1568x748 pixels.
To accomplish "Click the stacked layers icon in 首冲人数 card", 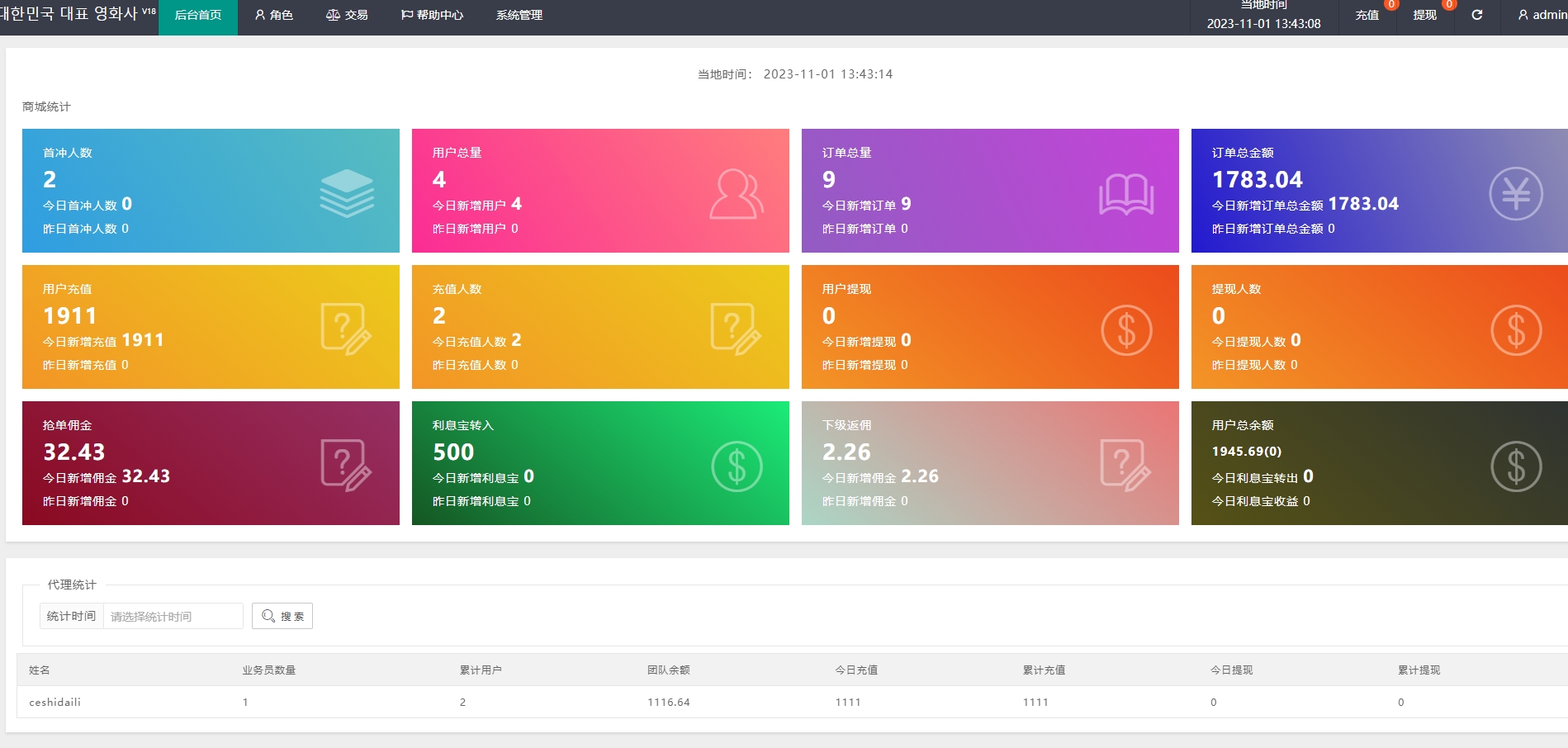I will click(x=347, y=193).
